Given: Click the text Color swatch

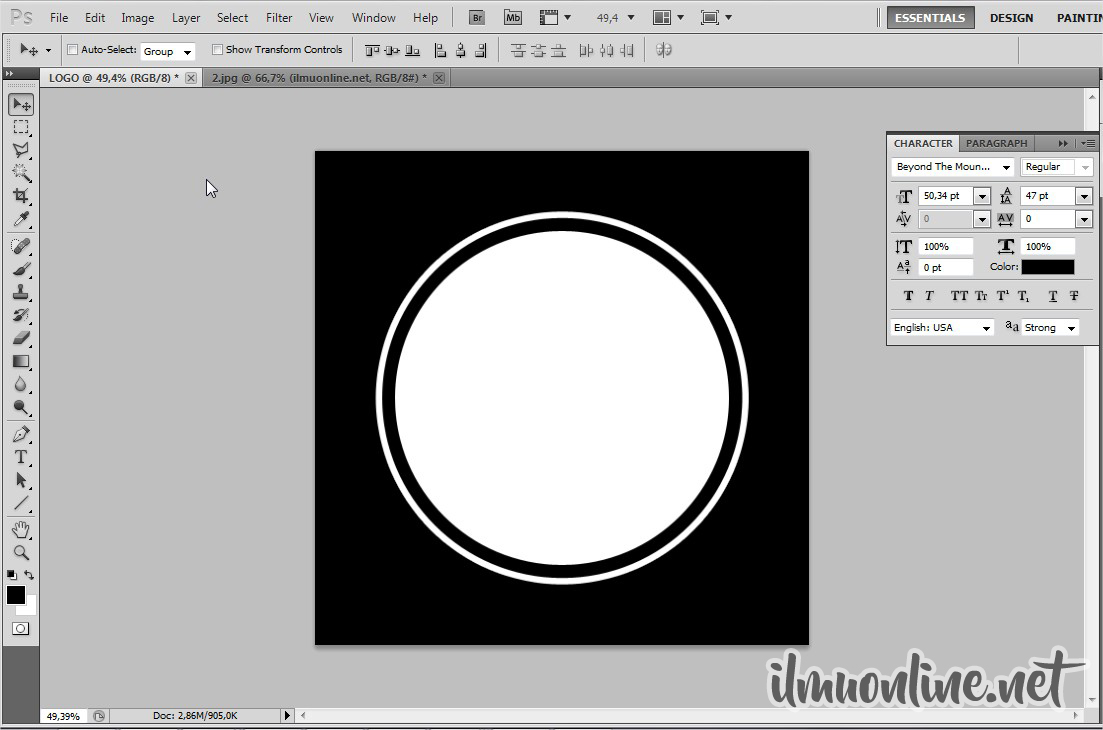Looking at the screenshot, I should coord(1047,267).
